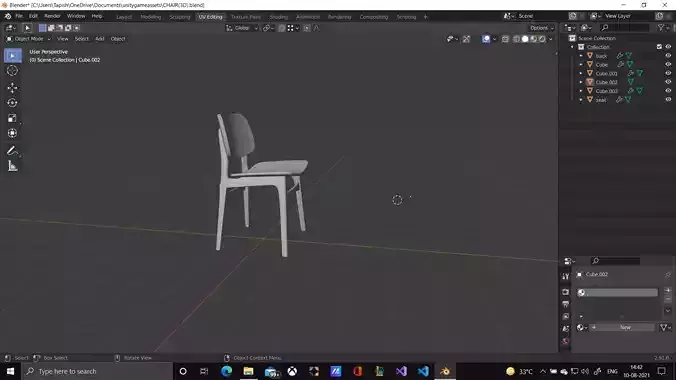This screenshot has width=676, height=380.
Task: Open the View Layer properties tab
Action: coord(566,317)
